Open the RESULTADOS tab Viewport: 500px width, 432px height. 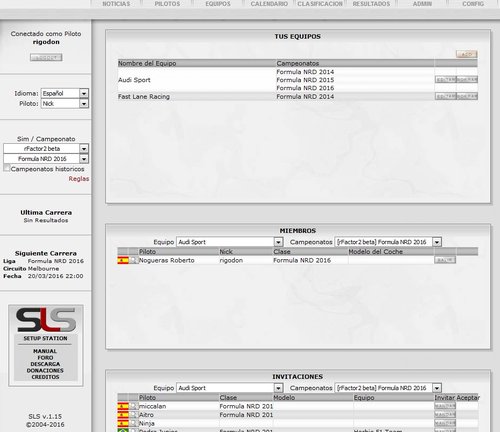[x=371, y=4]
